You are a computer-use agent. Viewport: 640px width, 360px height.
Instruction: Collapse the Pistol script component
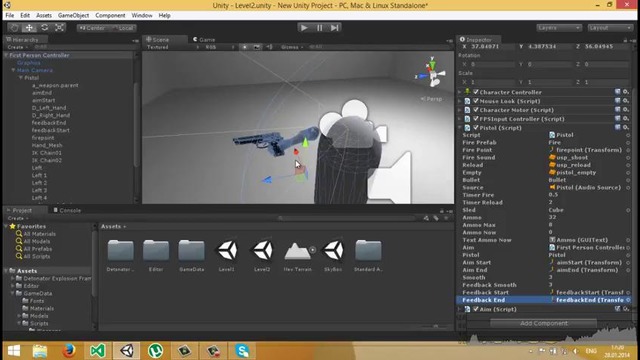[x=460, y=128]
